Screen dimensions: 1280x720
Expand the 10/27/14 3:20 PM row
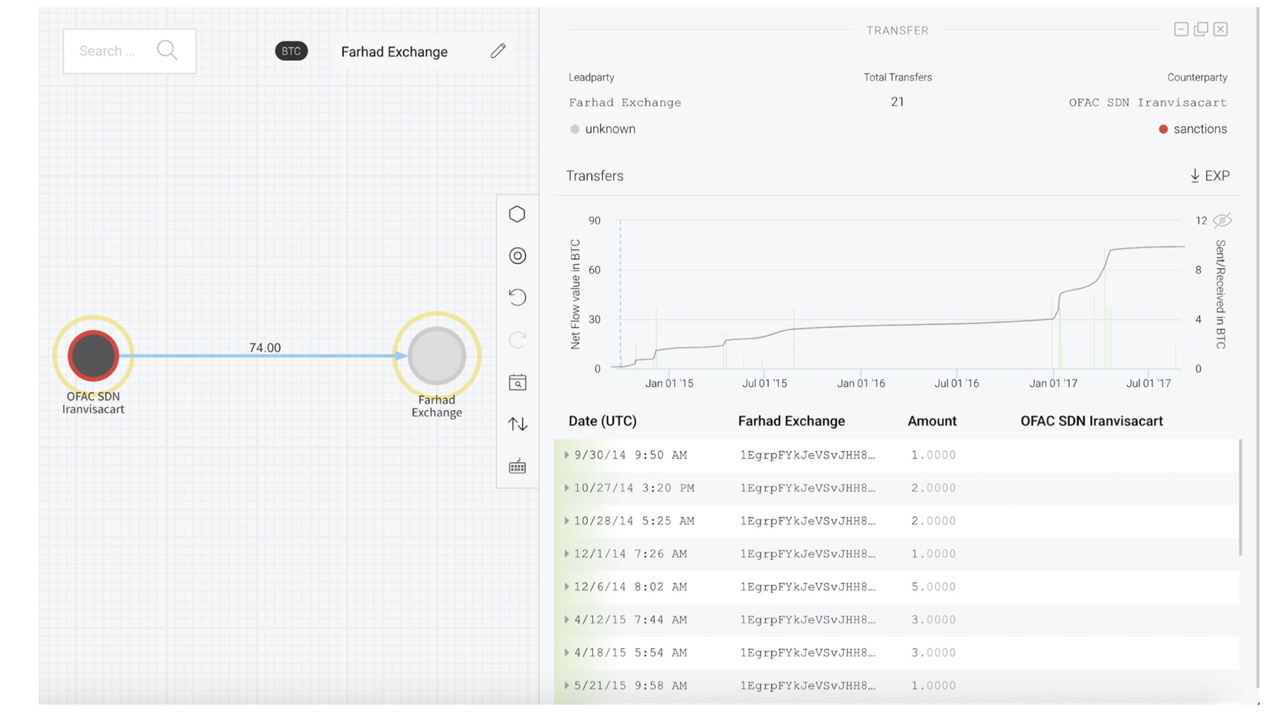567,488
